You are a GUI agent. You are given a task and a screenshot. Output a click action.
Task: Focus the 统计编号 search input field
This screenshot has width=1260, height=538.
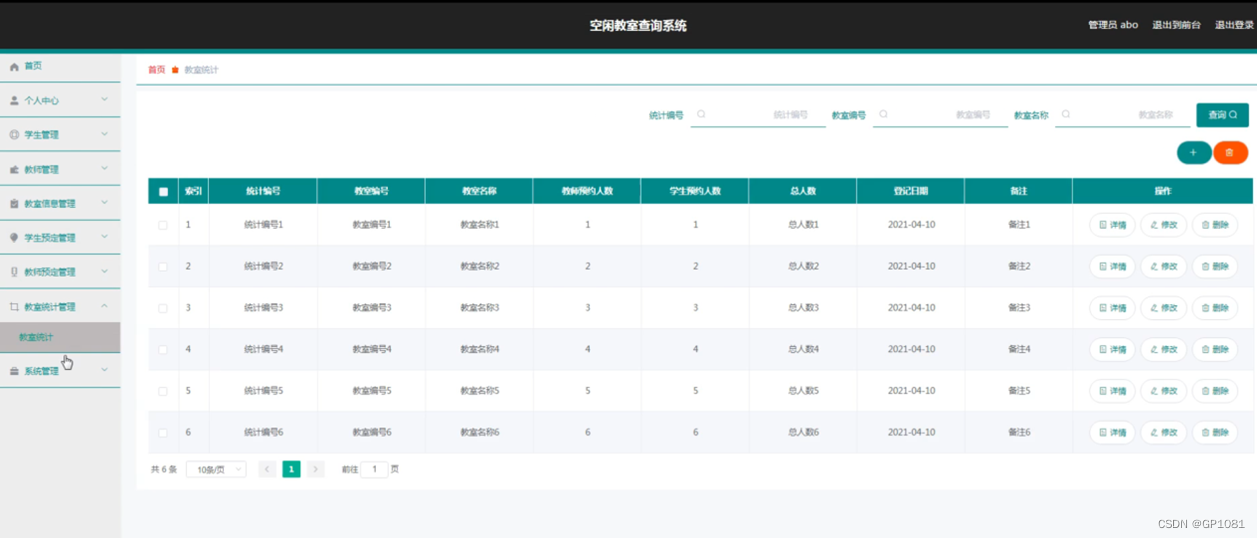tap(758, 115)
